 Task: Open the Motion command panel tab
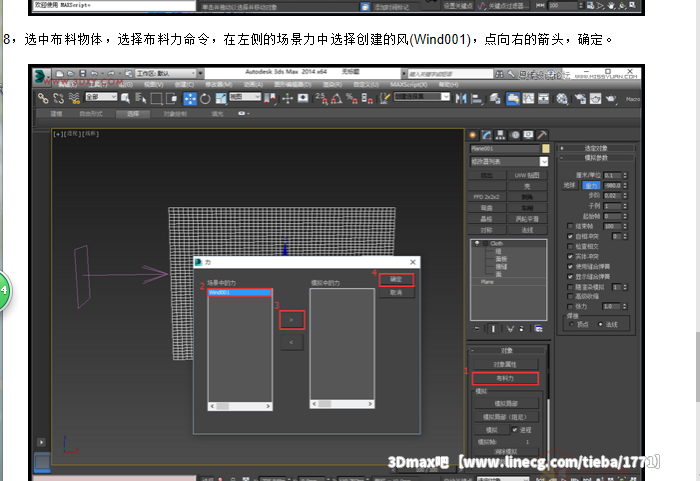515,135
